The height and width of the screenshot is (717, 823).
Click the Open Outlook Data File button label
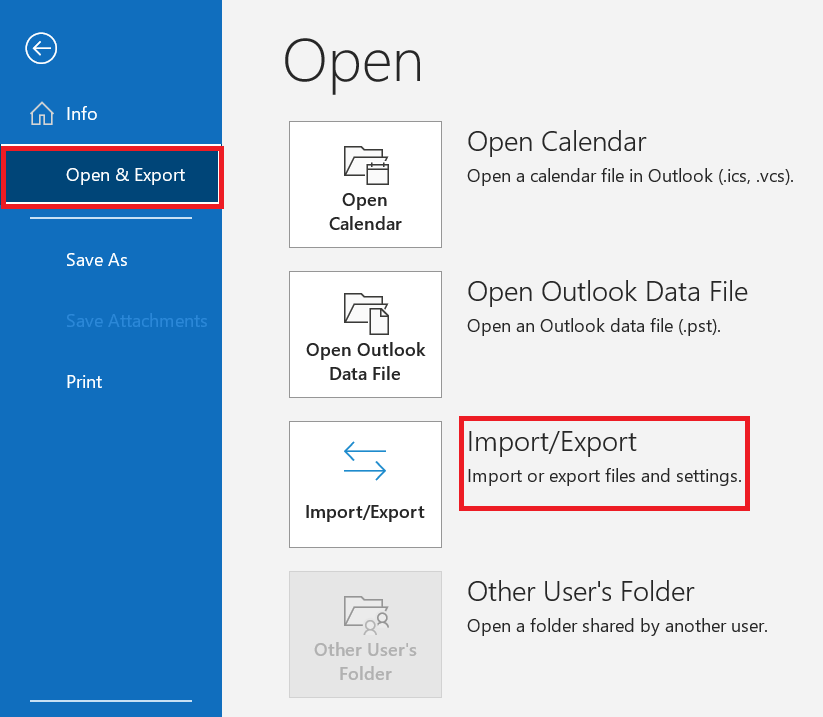coord(365,362)
